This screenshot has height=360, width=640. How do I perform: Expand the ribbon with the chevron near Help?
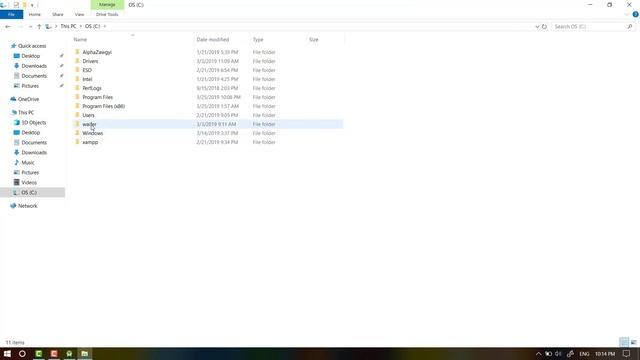click(x=627, y=14)
